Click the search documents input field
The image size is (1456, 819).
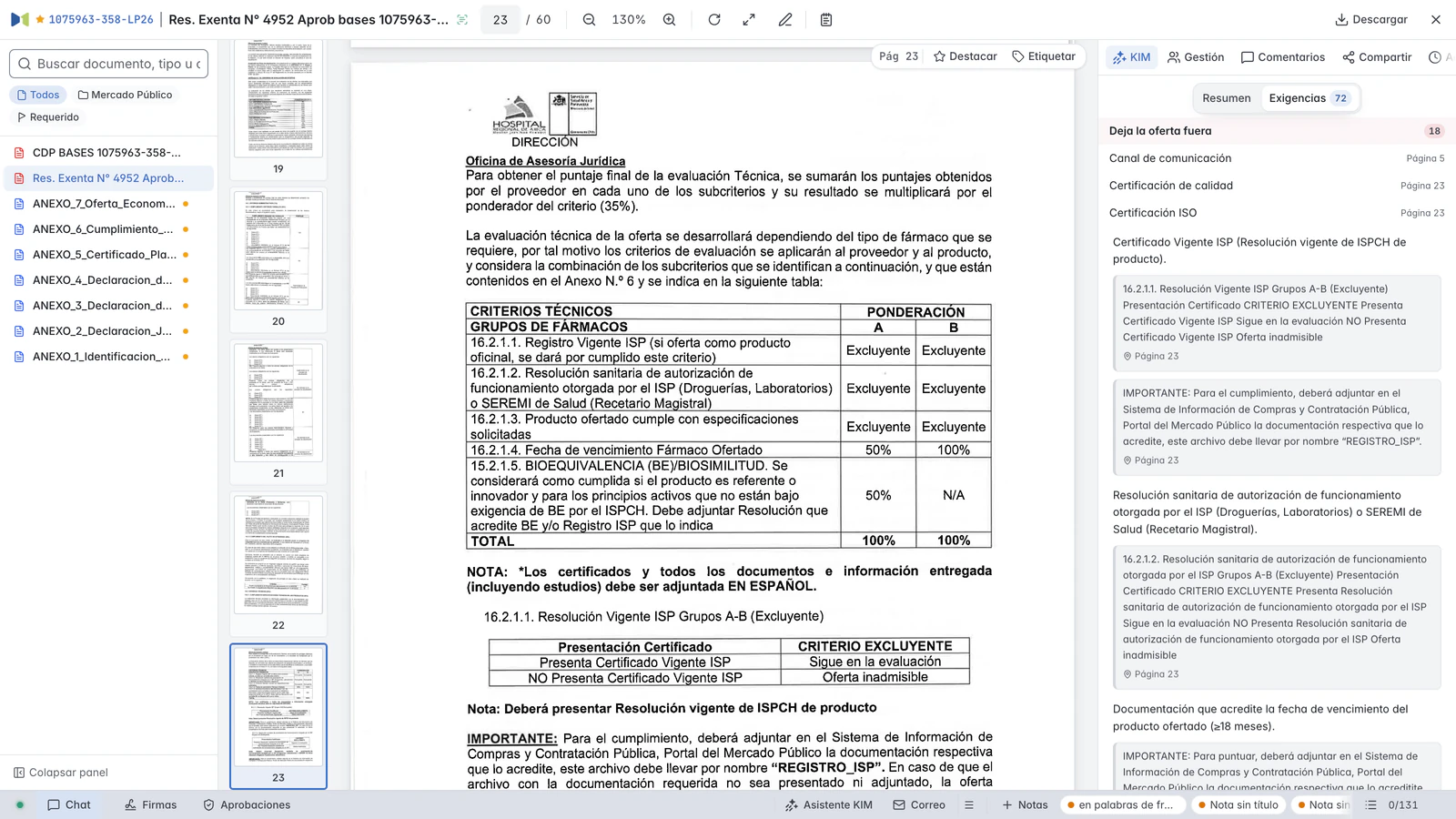pyautogui.click(x=108, y=64)
